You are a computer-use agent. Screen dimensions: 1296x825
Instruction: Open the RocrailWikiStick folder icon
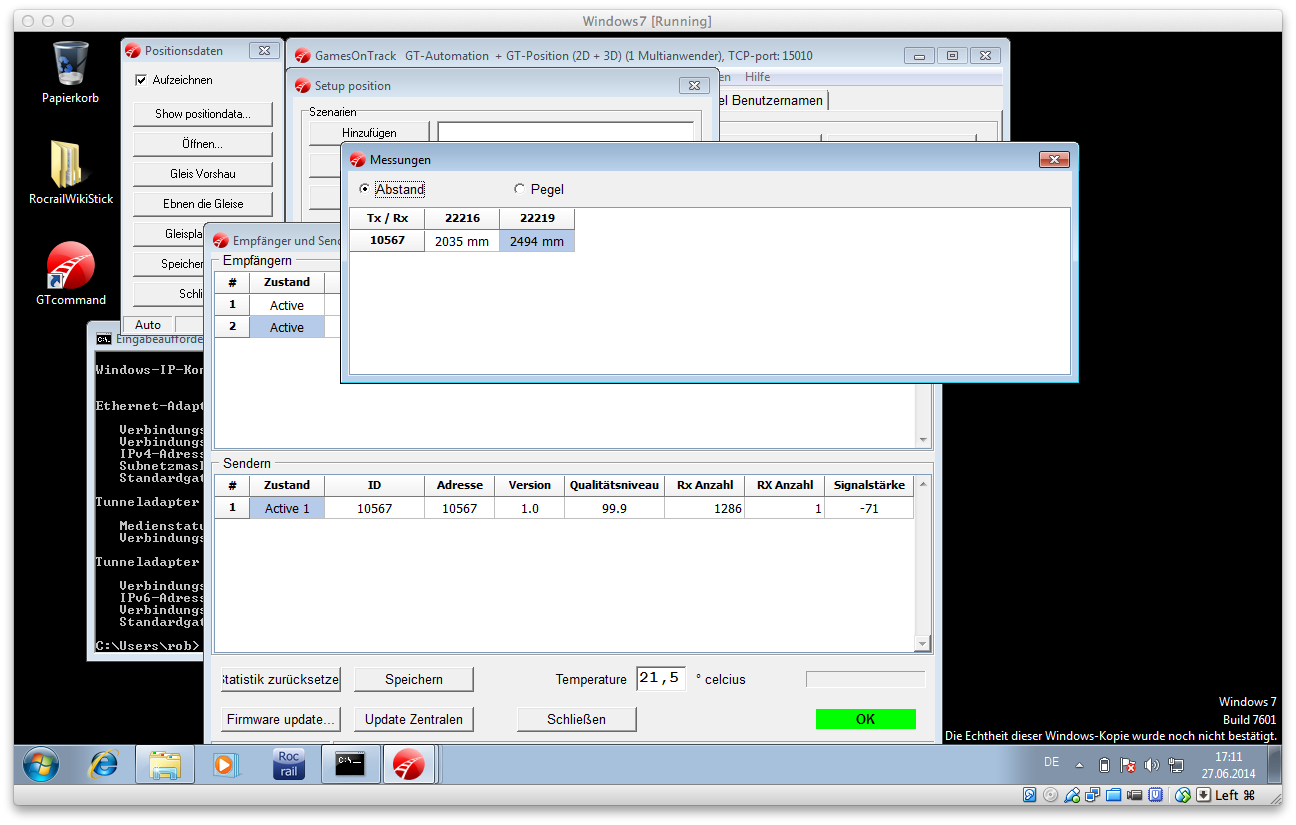click(x=70, y=165)
